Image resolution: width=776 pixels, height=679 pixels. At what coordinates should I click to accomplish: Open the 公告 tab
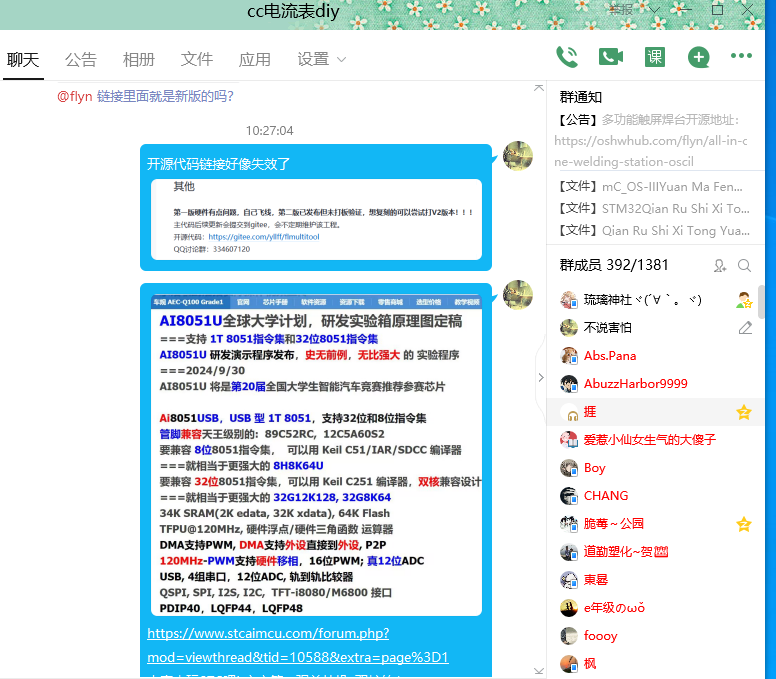(81, 60)
